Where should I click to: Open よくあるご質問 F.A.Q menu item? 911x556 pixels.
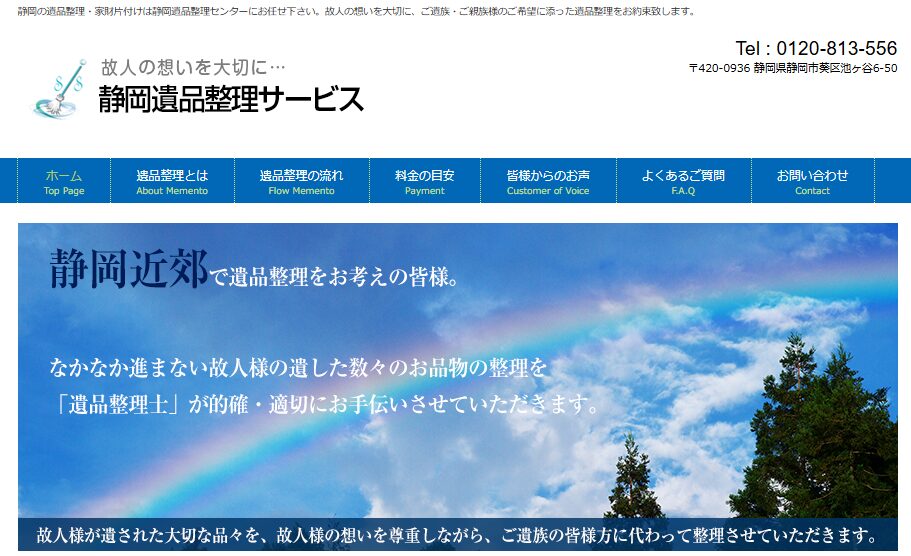(x=683, y=181)
